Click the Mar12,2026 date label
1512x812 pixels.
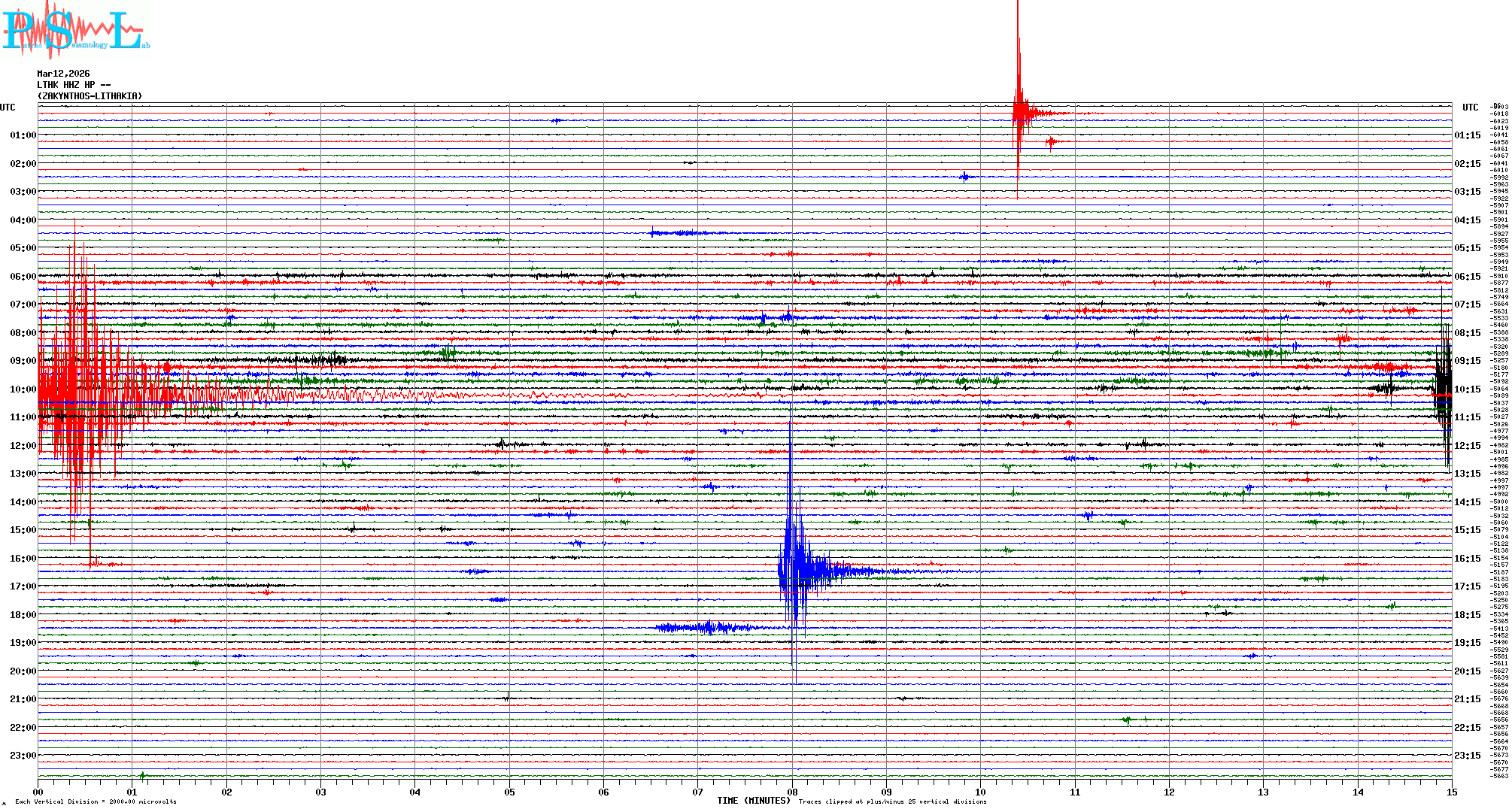point(63,74)
